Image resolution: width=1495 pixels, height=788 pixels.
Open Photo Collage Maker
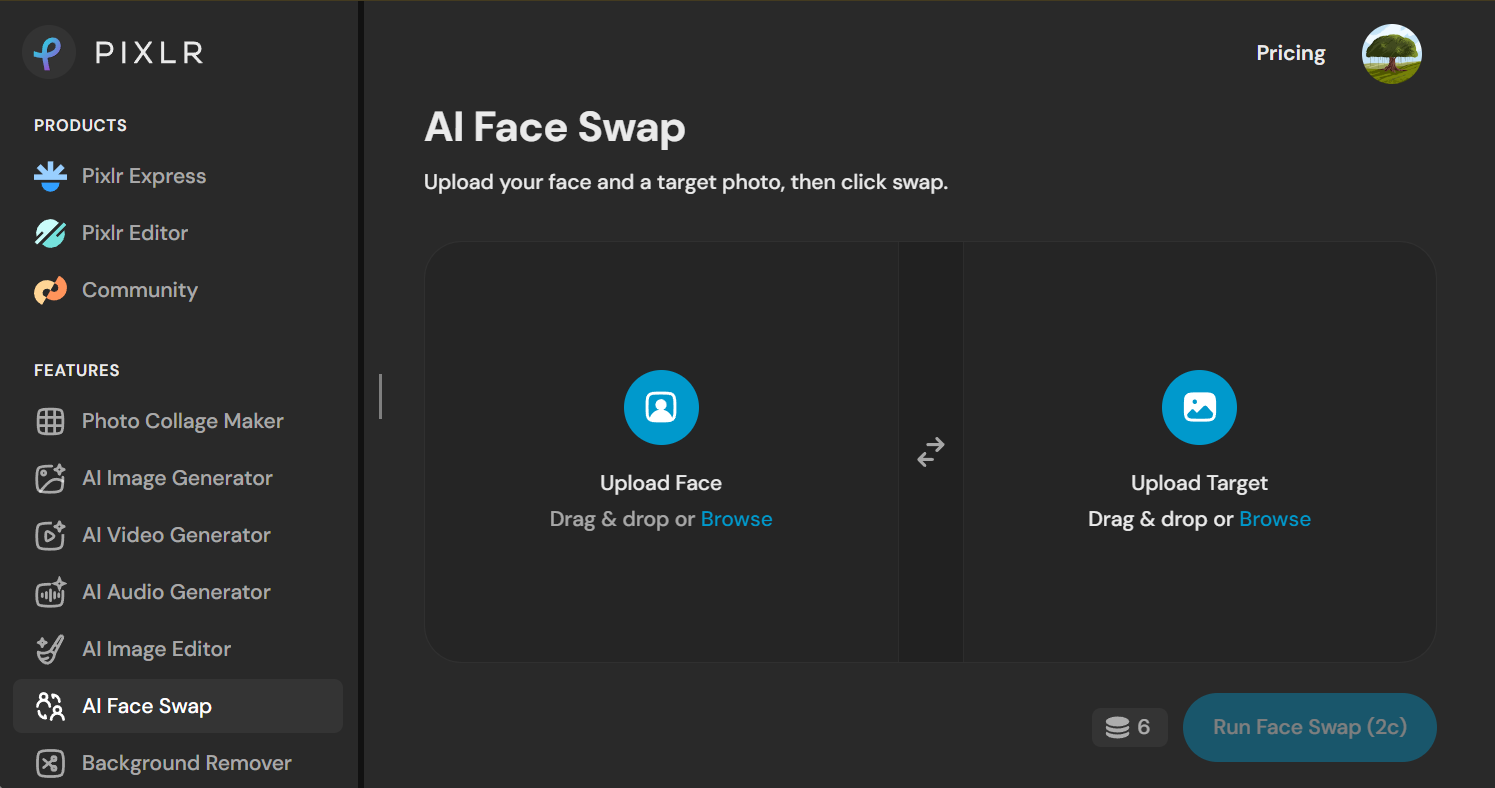coord(183,421)
